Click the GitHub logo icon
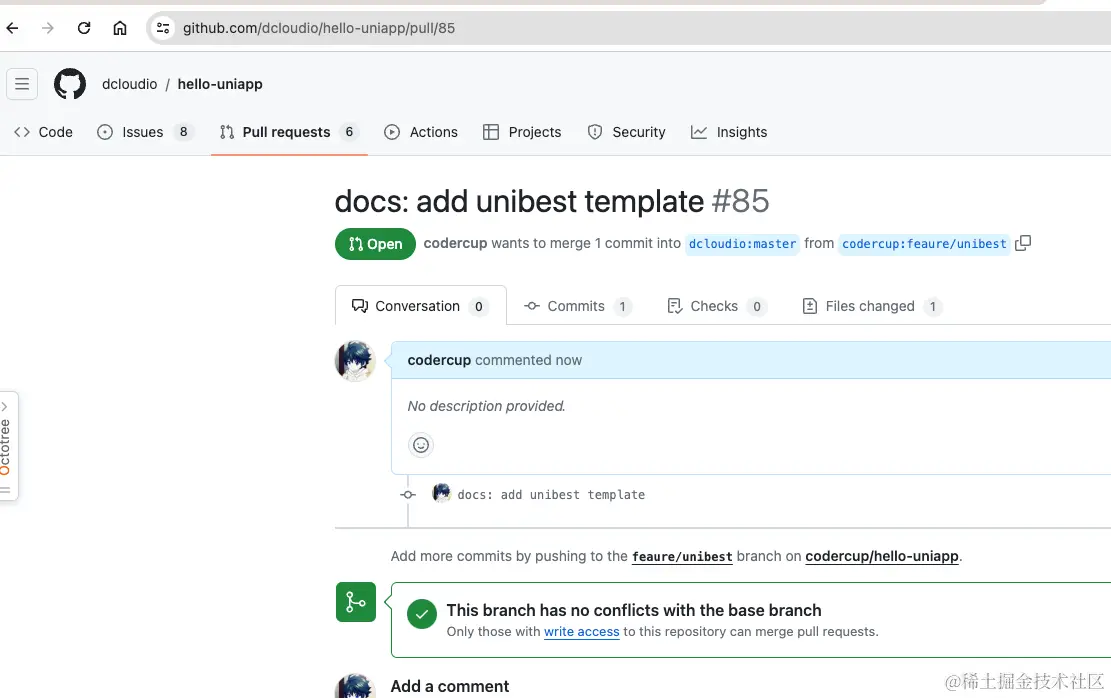 pos(70,84)
